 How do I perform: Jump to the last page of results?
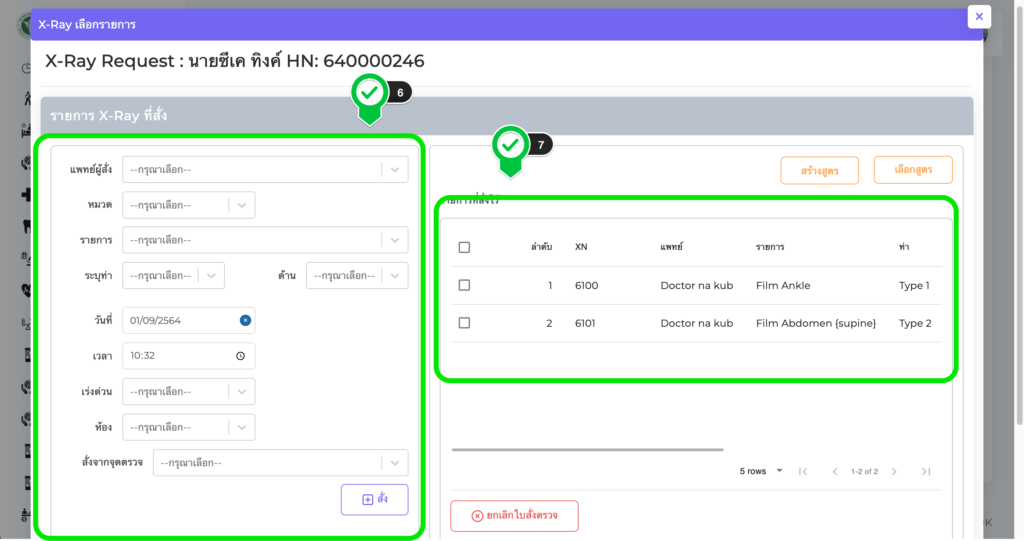pos(926,471)
